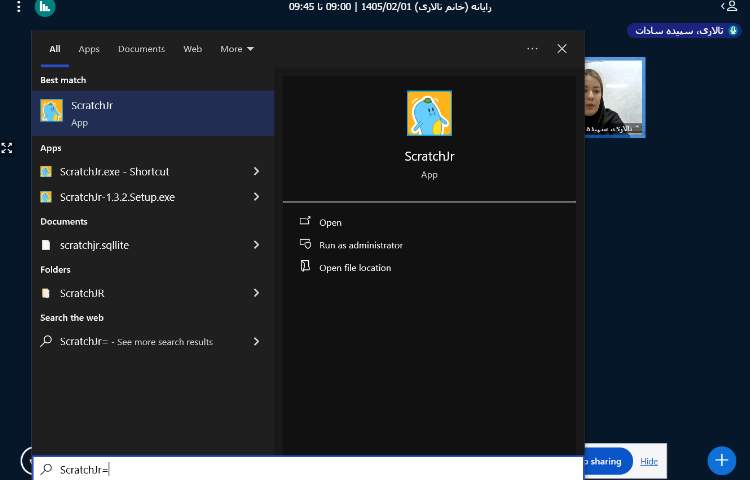Click 'See more search results' text
The height and width of the screenshot is (480, 750).
pyautogui.click(x=165, y=342)
